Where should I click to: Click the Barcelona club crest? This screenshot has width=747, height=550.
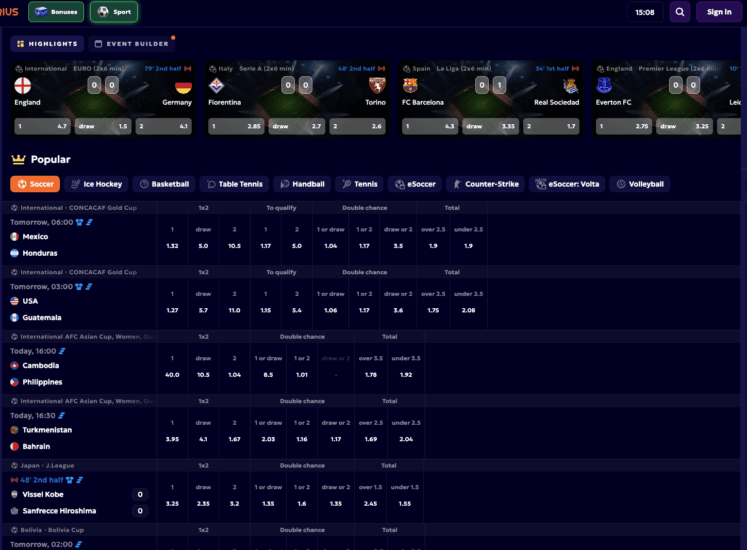tap(410, 86)
